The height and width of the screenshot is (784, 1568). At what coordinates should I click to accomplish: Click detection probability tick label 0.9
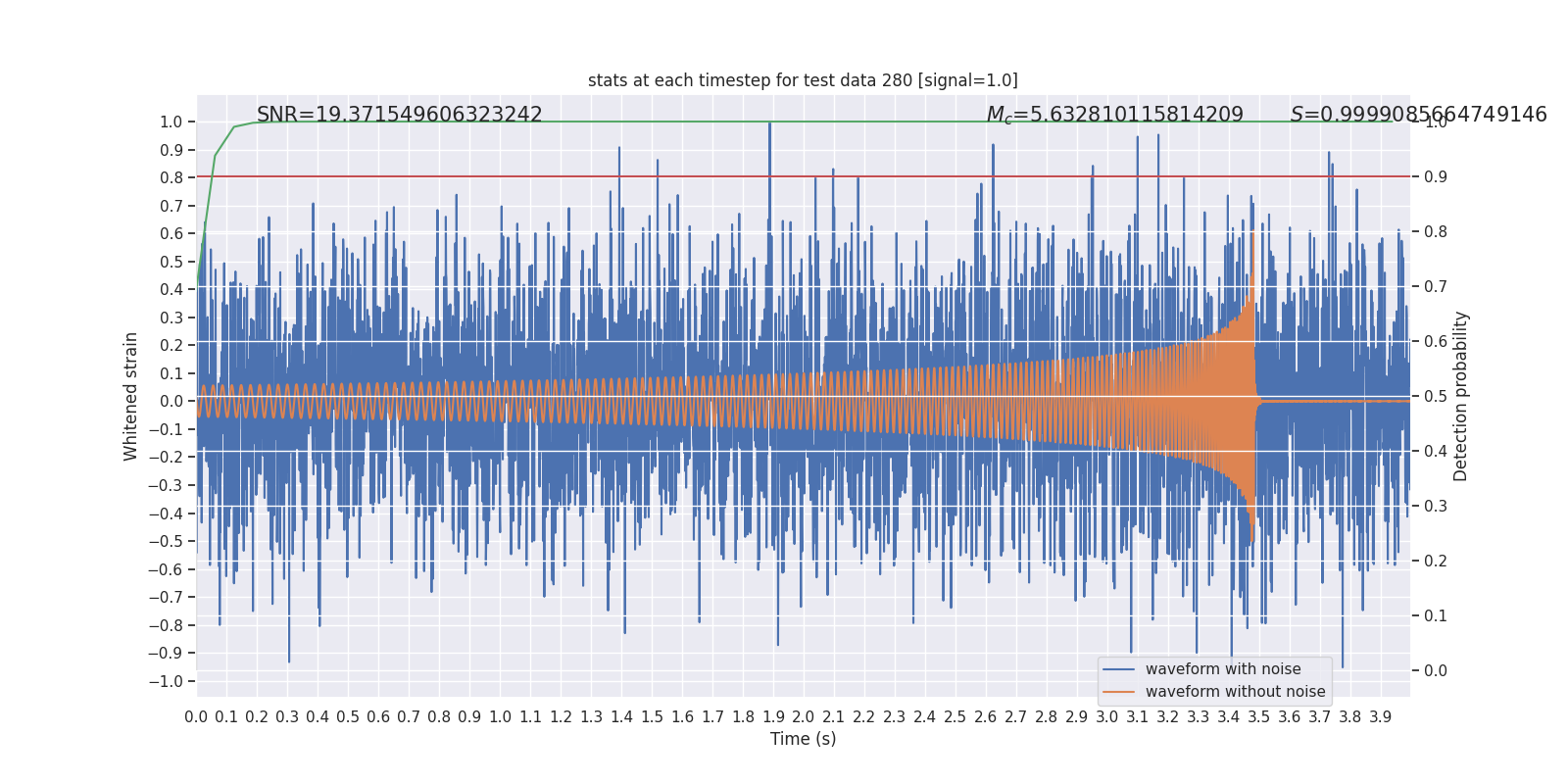[x=1436, y=176]
